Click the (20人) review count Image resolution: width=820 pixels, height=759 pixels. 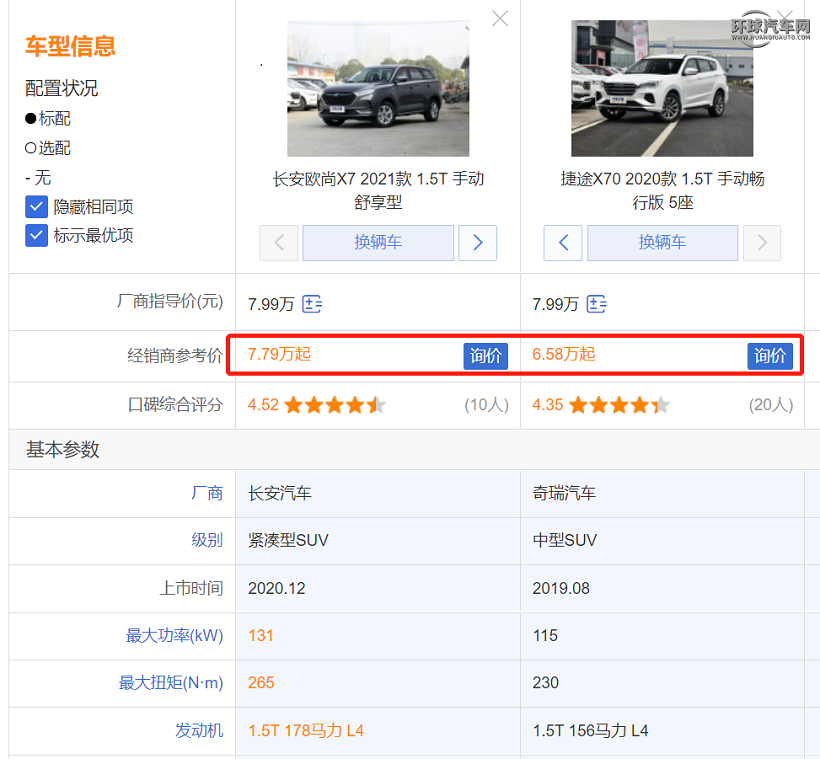[771, 405]
